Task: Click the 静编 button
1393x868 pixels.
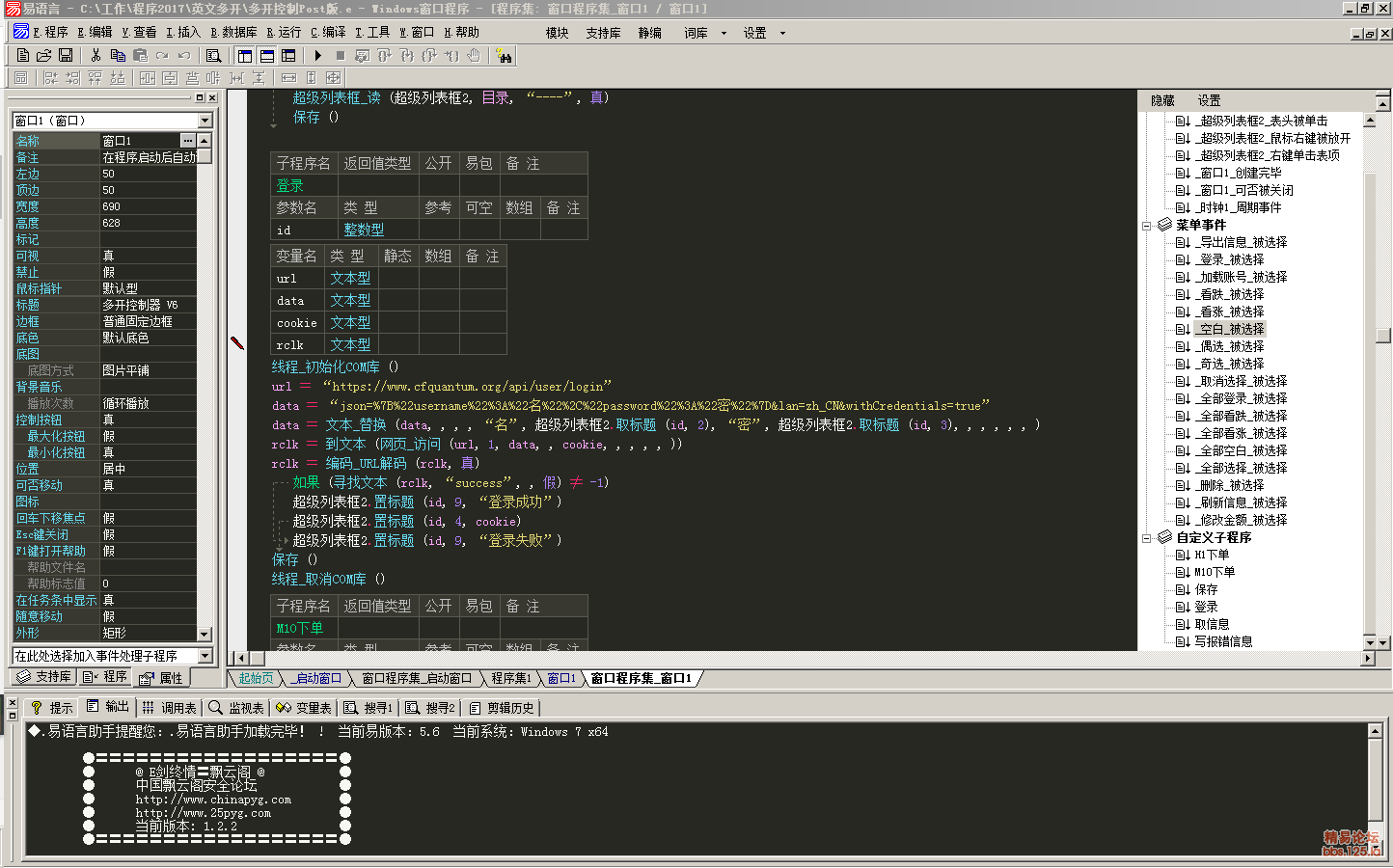Action: (x=650, y=33)
